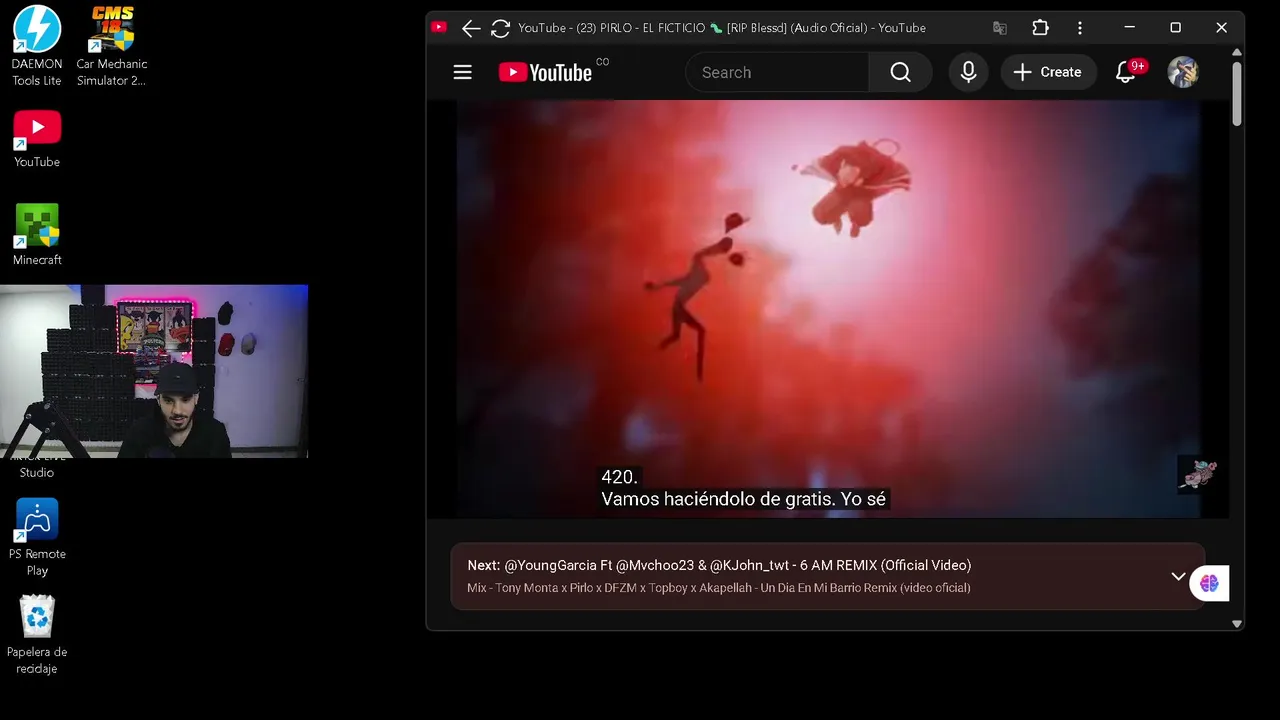1280x720 pixels.
Task: Go to YouTube home via logo
Action: click(x=545, y=72)
